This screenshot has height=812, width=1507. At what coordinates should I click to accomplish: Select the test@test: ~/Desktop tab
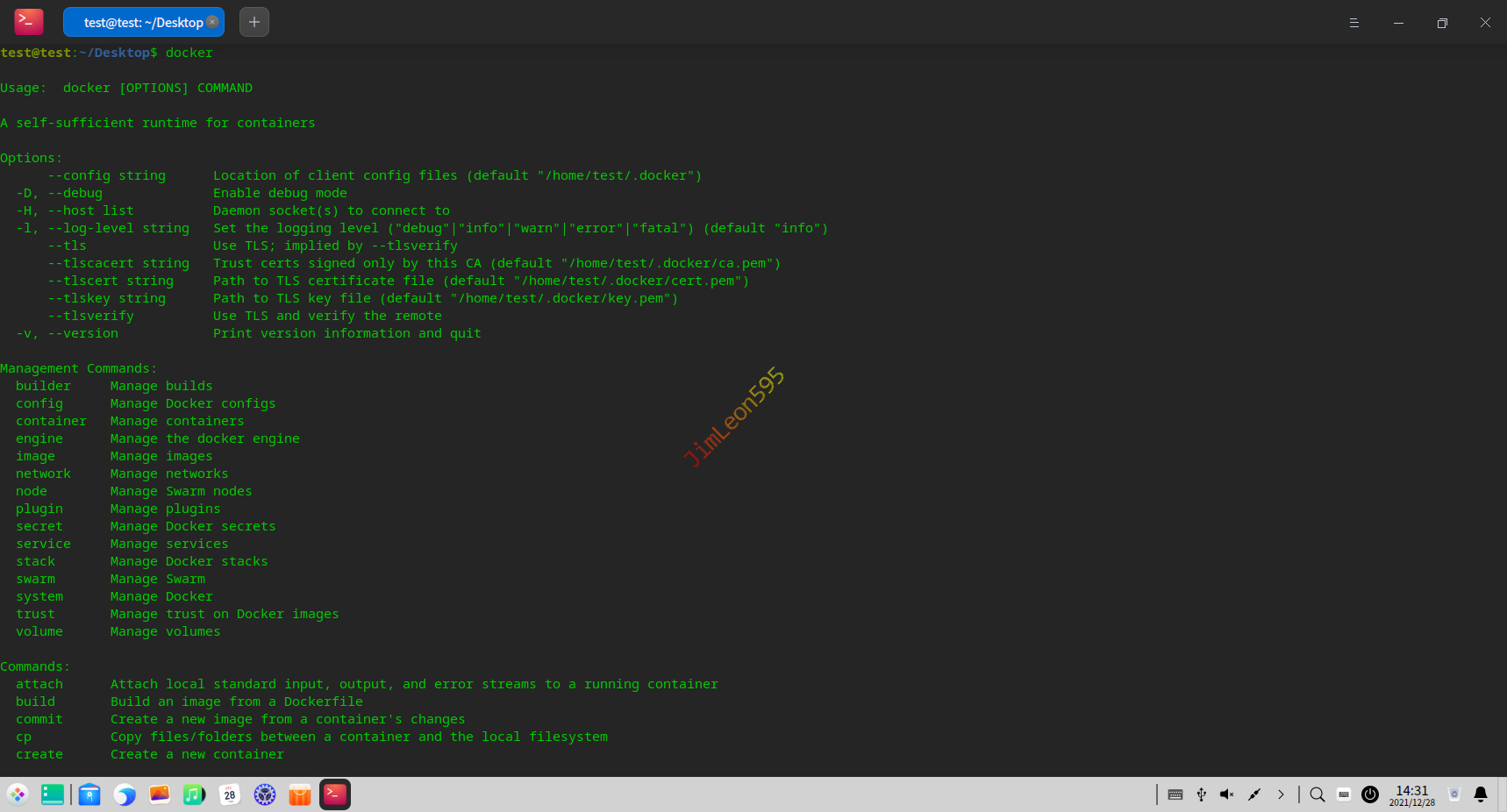[142, 23]
